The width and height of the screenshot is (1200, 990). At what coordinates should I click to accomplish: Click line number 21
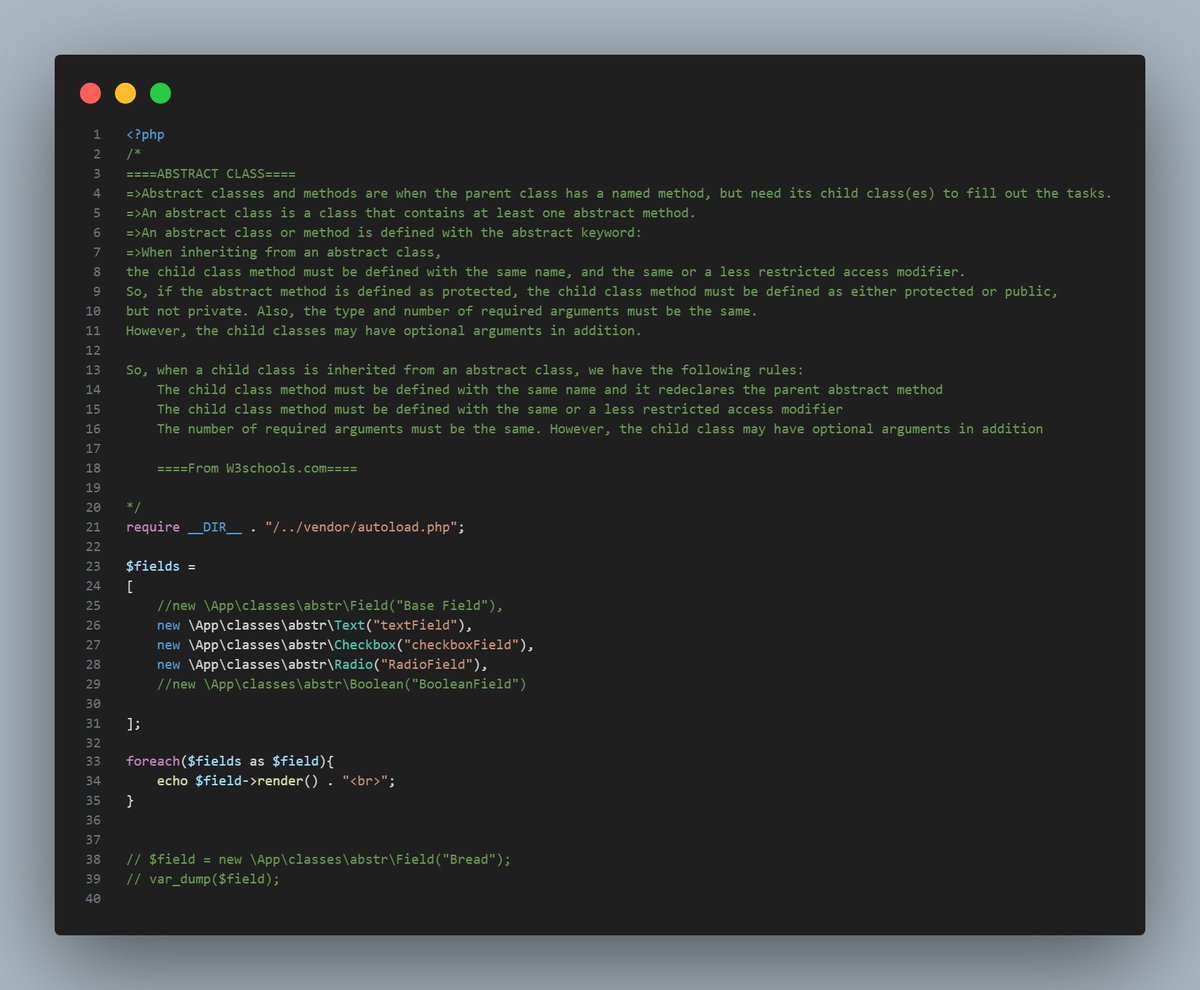pos(94,527)
